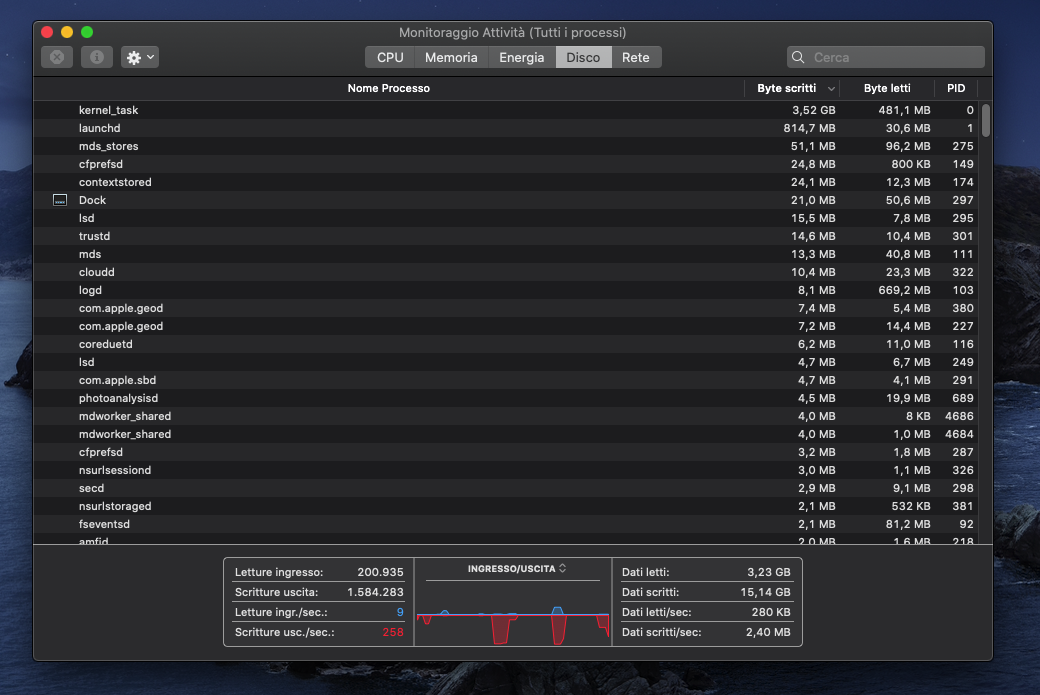Click the Dati scritti/sec 2,40 MB value

pos(768,632)
